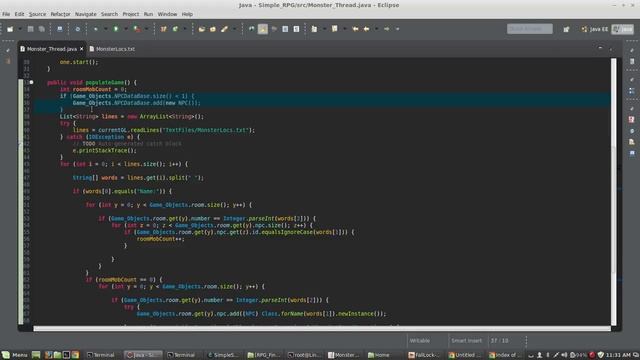Open the File menu

(6, 14)
